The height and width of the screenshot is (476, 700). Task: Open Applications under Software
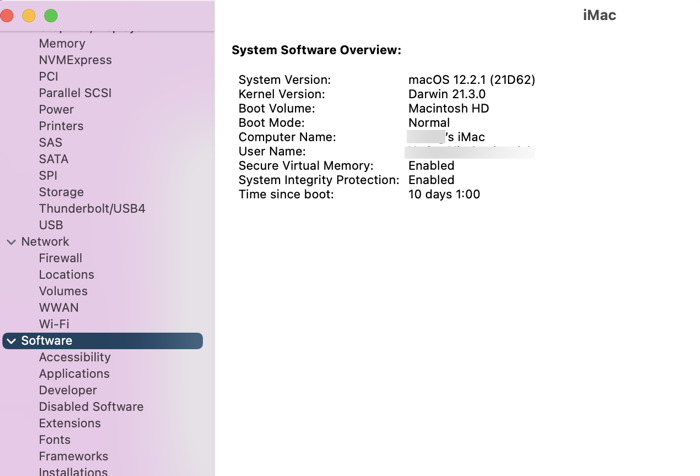click(x=74, y=374)
